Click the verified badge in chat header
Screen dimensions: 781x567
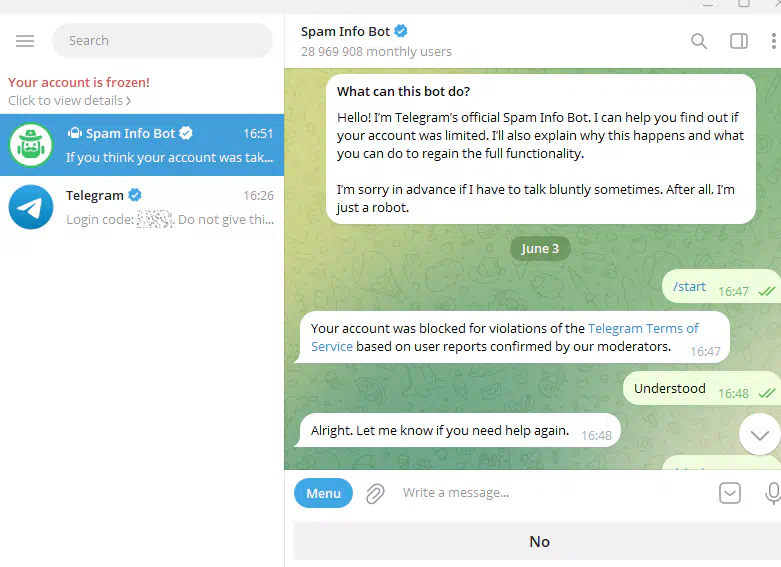pos(400,31)
